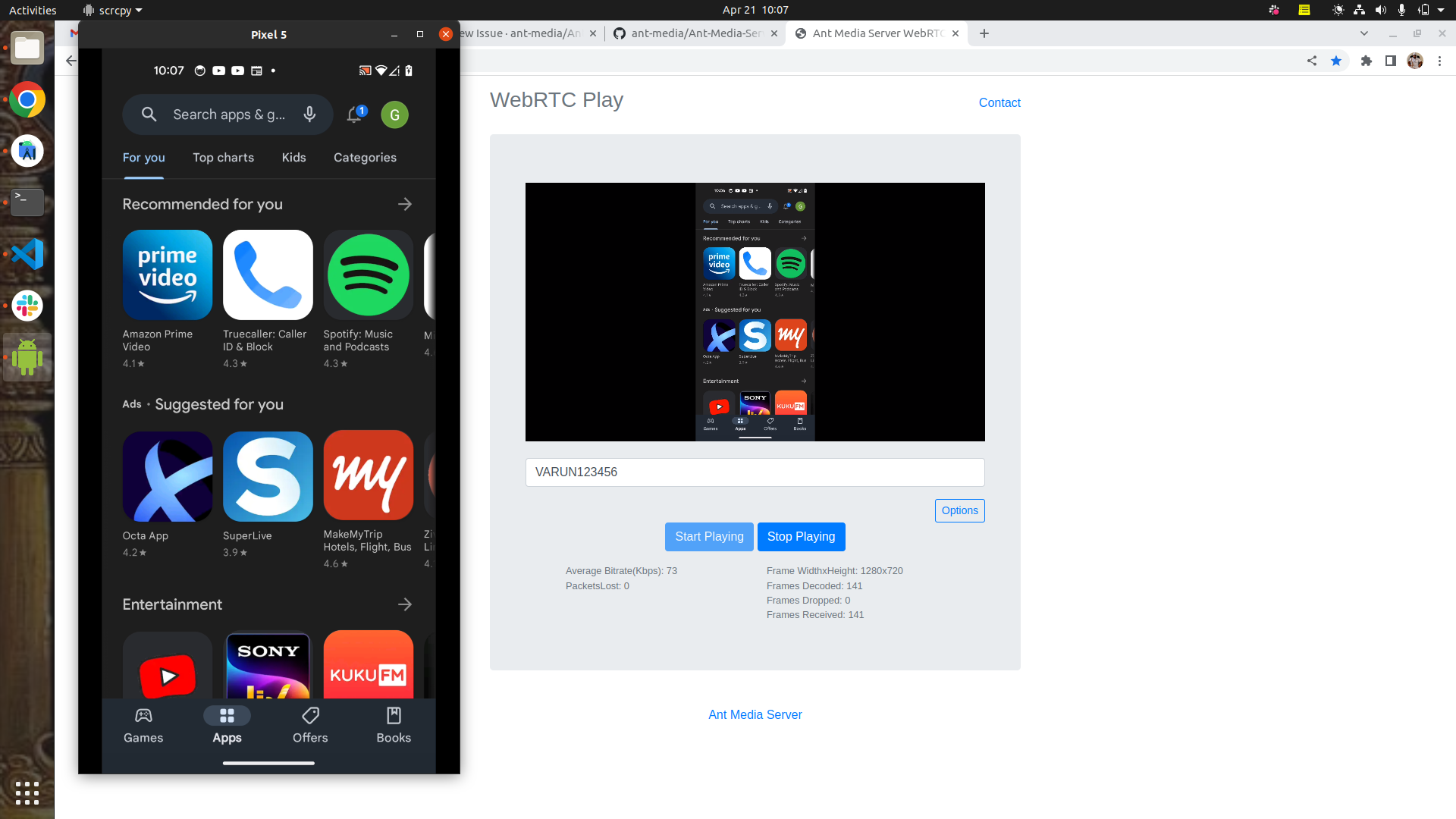Expand the Entertainment section
This screenshot has width=1456, height=819.
[x=406, y=604]
